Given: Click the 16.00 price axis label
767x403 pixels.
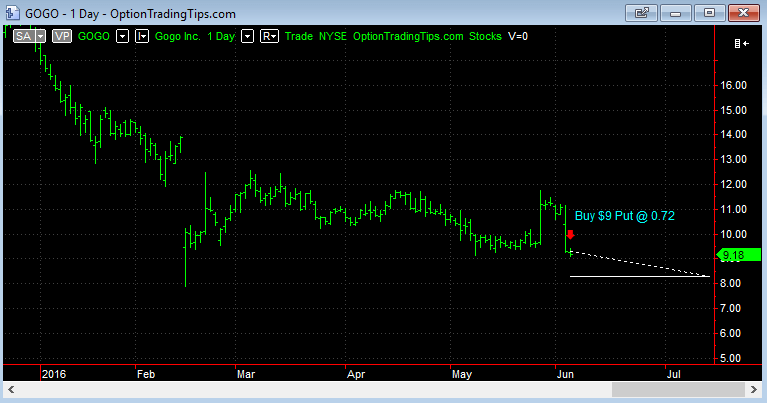Looking at the screenshot, I should (x=733, y=85).
